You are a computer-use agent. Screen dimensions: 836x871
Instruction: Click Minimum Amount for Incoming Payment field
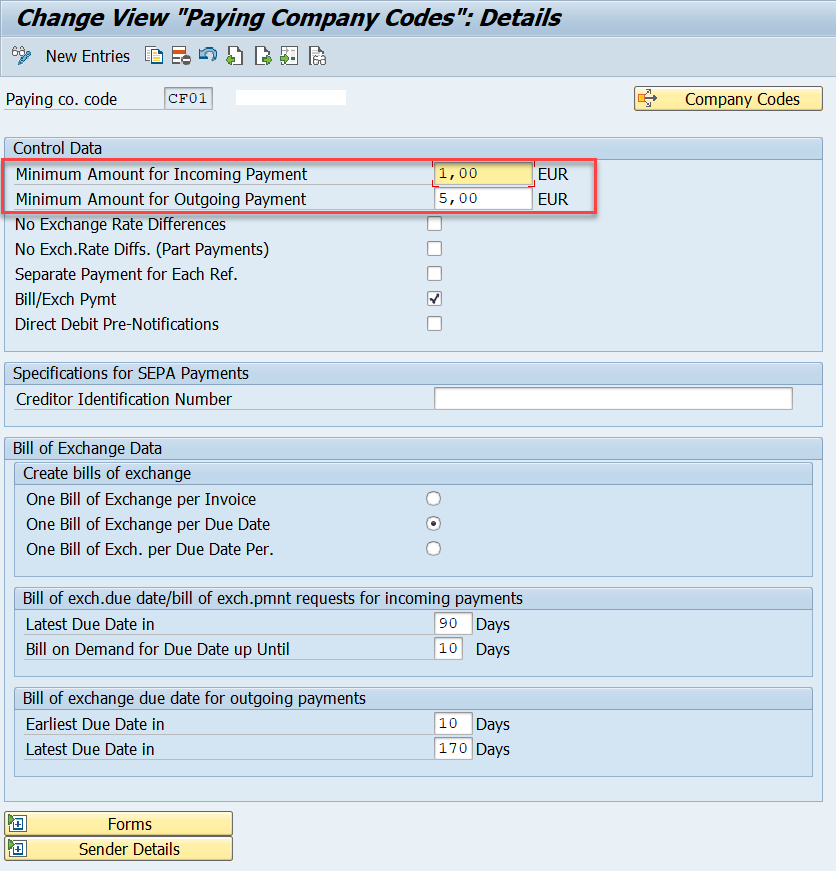[x=483, y=174]
